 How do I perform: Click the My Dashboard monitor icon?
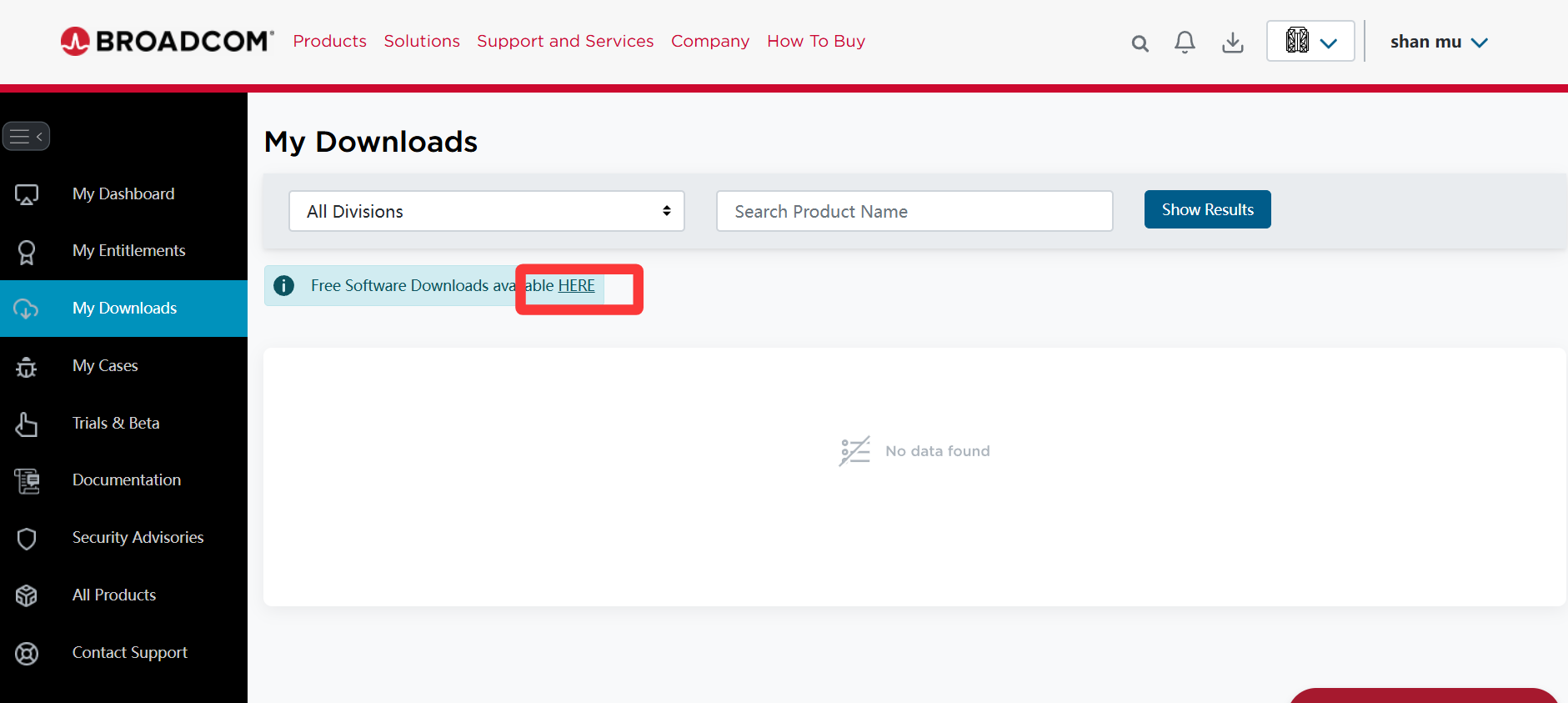point(27,194)
